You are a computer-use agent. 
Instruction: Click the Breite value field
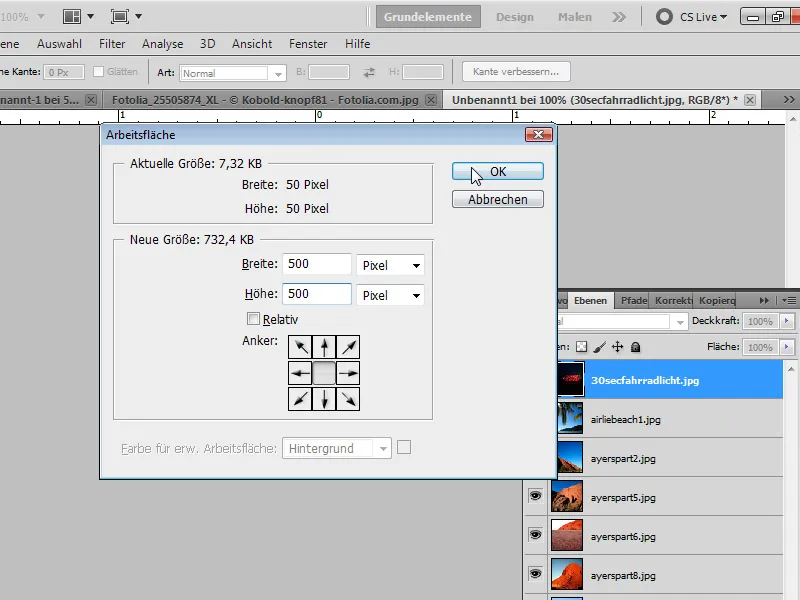(317, 264)
